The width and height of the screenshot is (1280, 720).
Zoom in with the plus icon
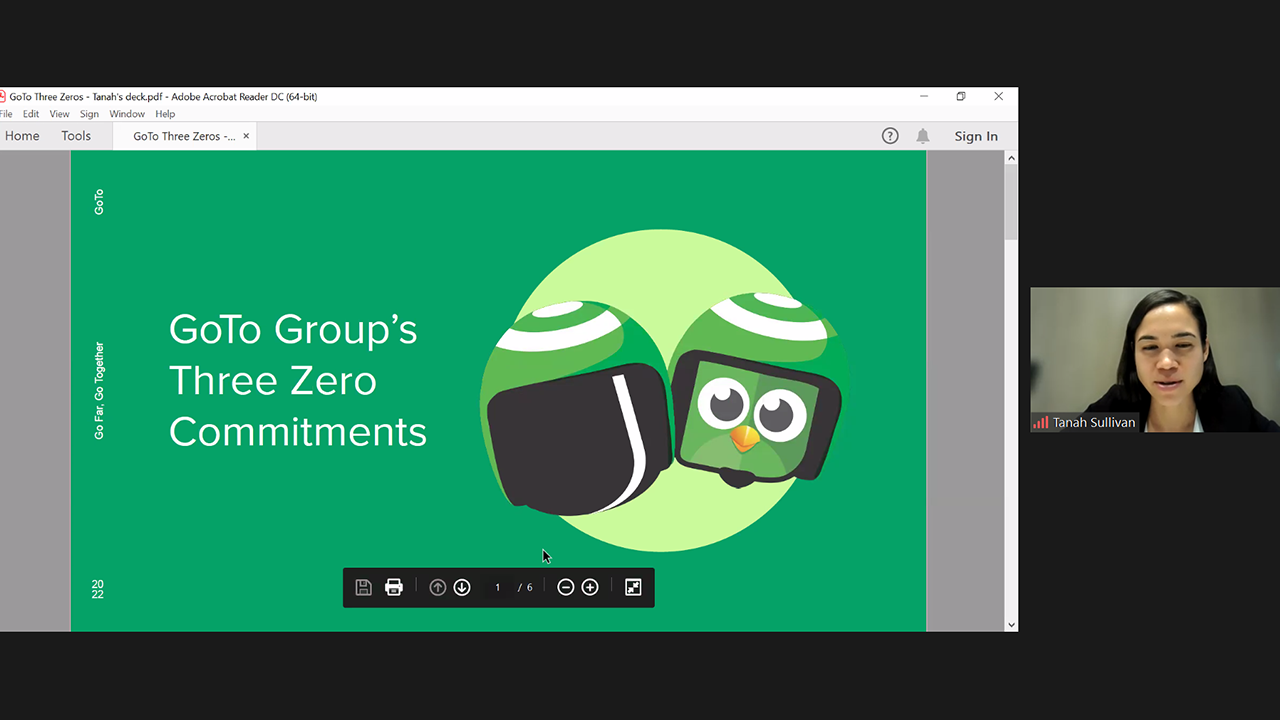tap(590, 587)
